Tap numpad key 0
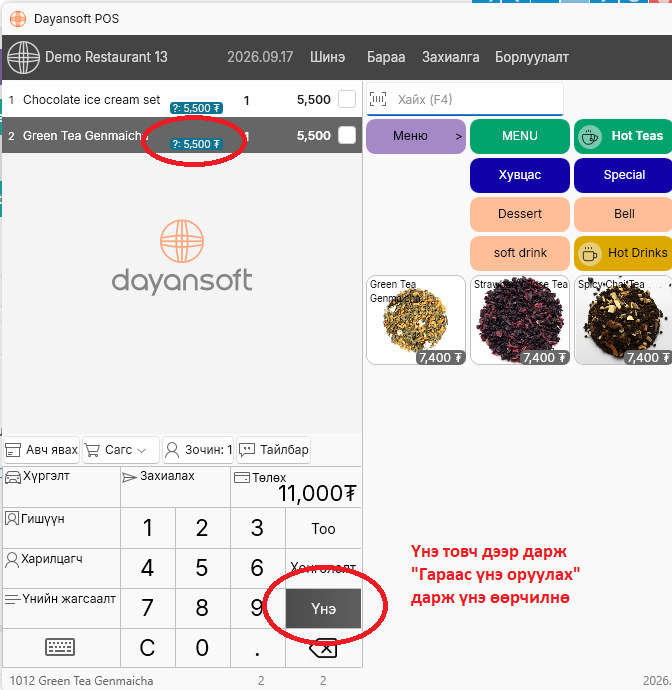This screenshot has height=690, width=672. point(202,648)
